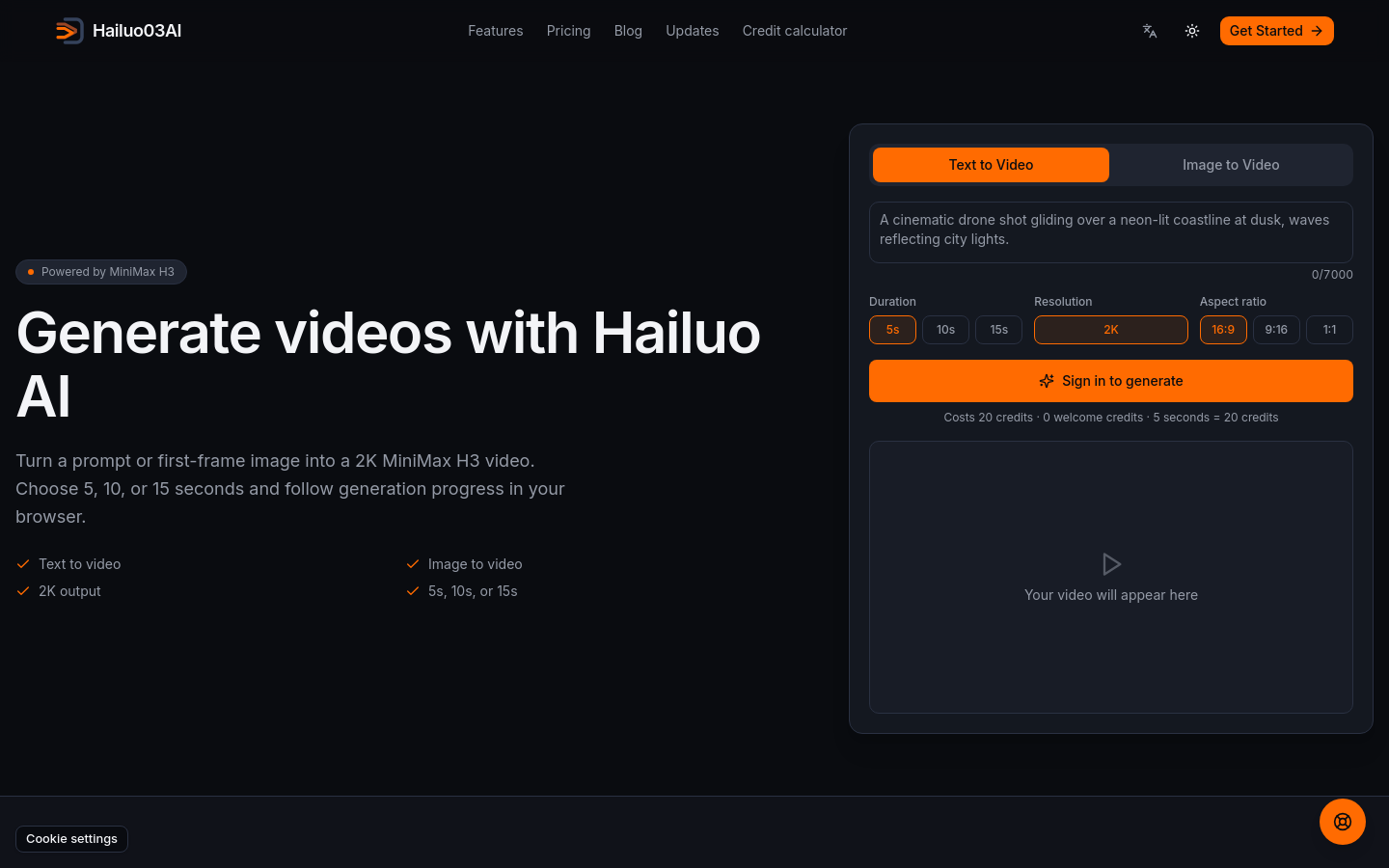
Task: Choose the 16:9 aspect ratio
Action: pos(1223,330)
